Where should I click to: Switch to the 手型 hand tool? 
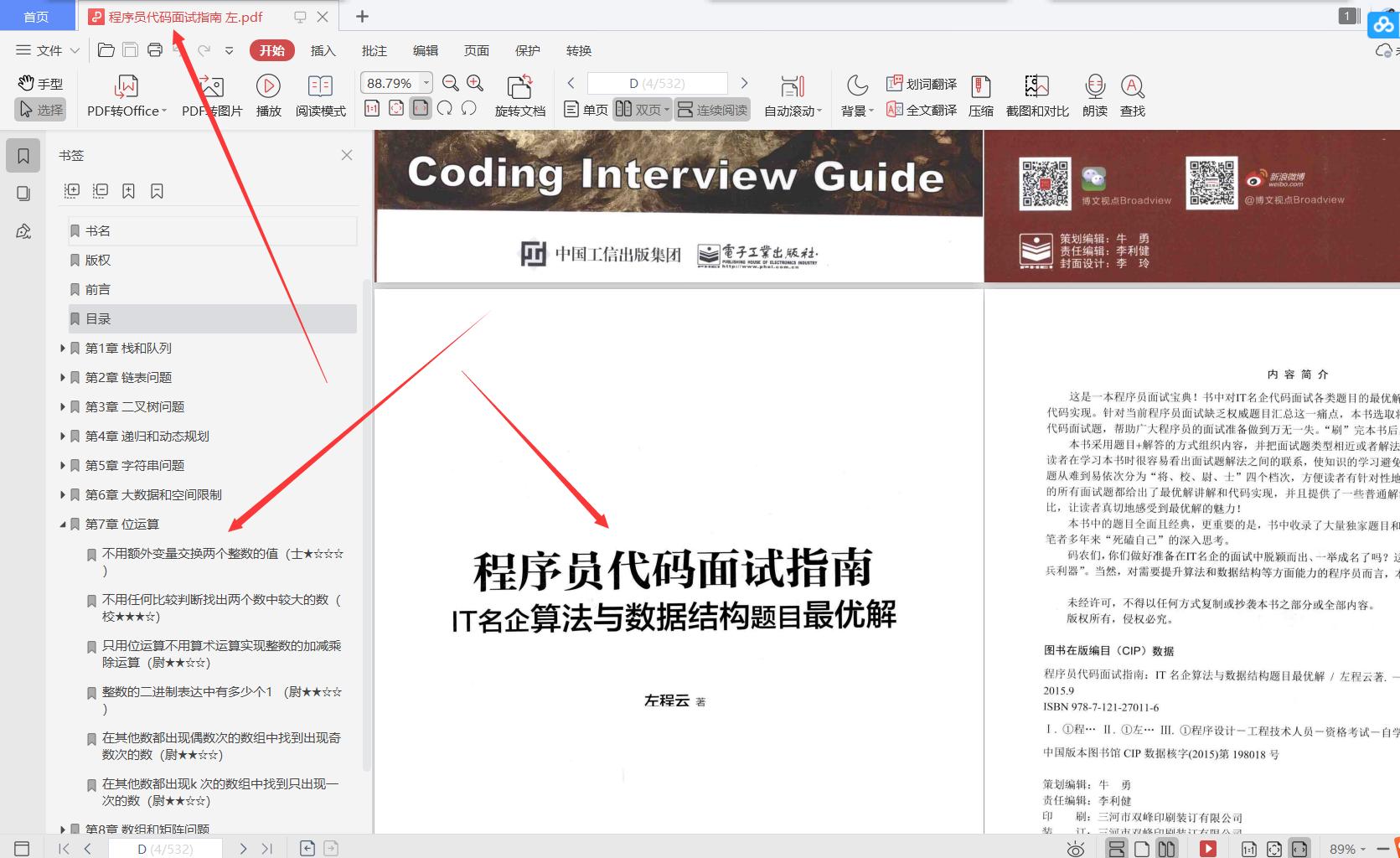[x=39, y=83]
